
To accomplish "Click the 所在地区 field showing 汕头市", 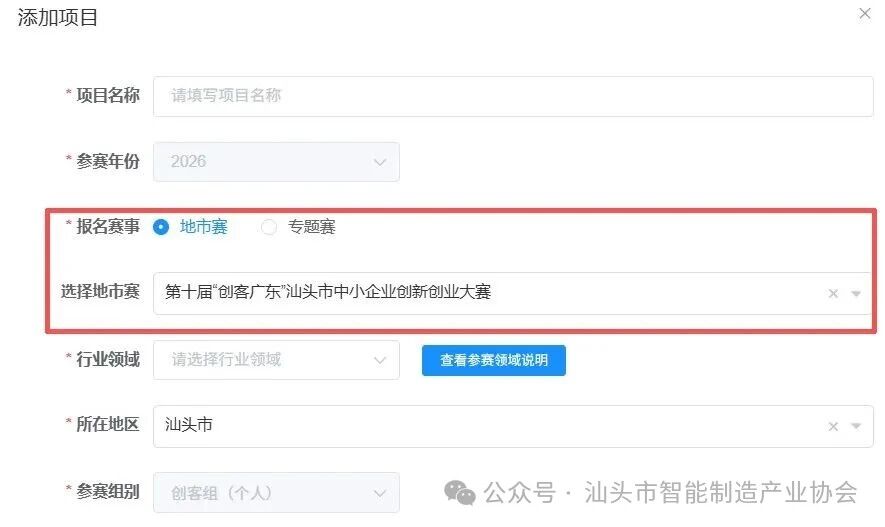I will click(513, 427).
